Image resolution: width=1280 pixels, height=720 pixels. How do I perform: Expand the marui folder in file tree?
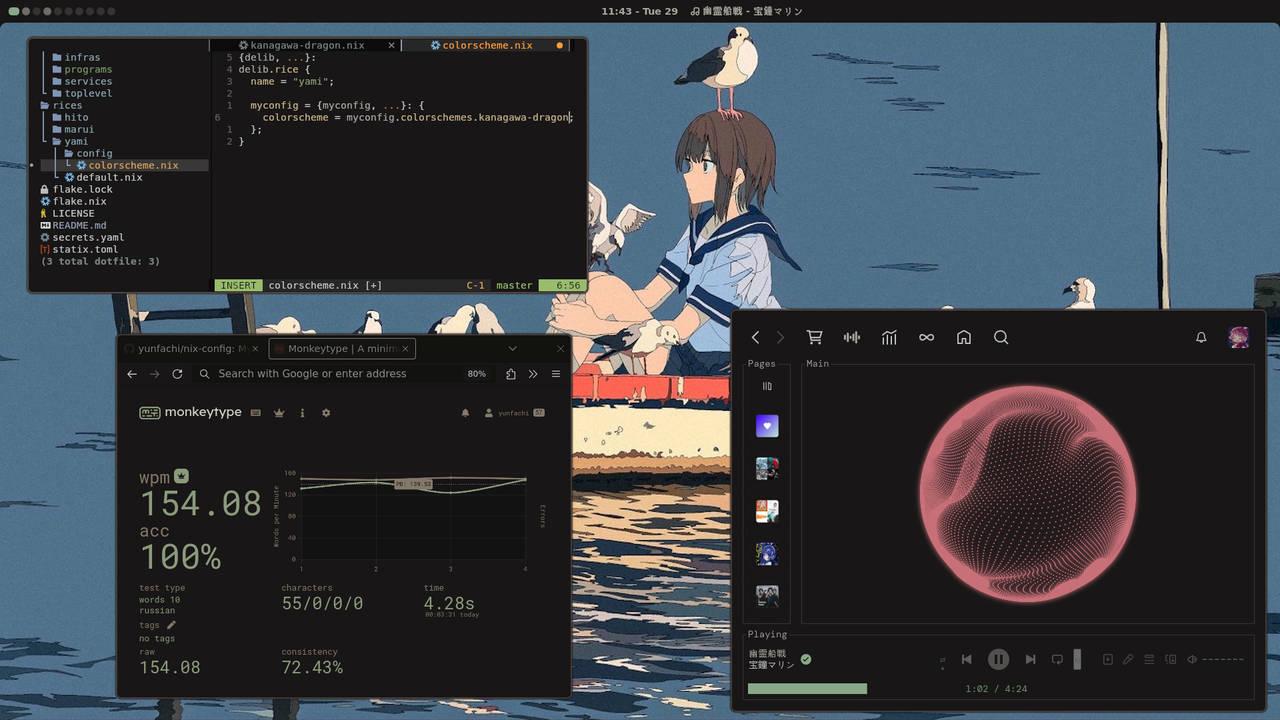point(73,129)
